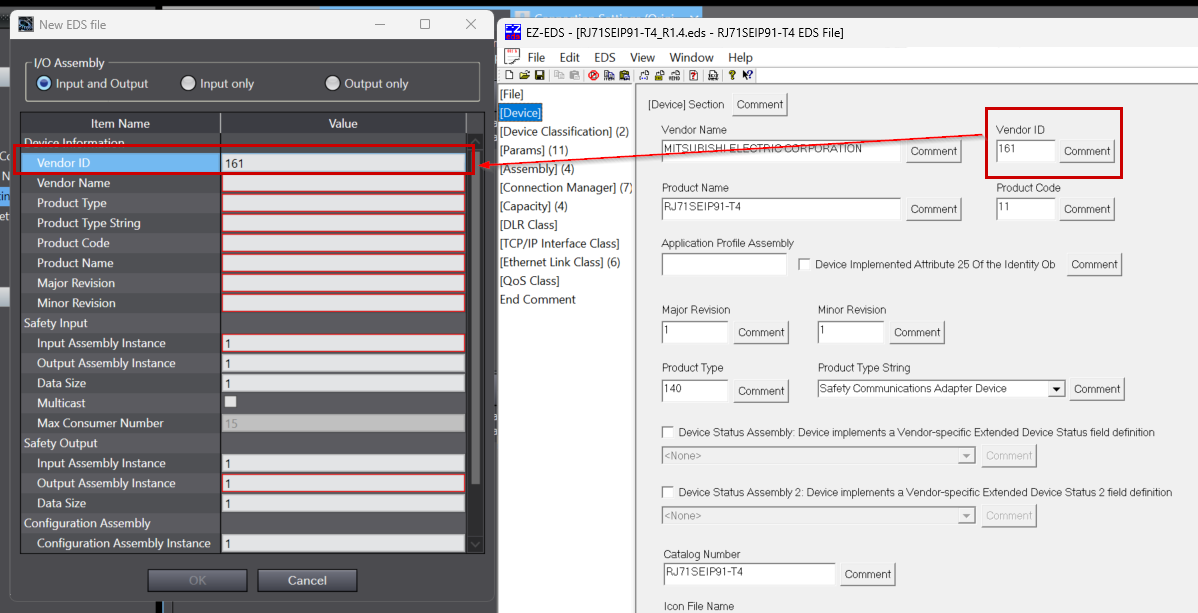
Task: Select [Device Classification] (2) in the tree
Action: [x=564, y=131]
